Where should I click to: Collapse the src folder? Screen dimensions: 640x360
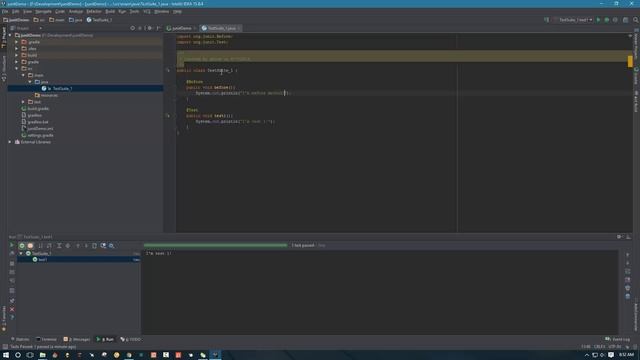17,69
